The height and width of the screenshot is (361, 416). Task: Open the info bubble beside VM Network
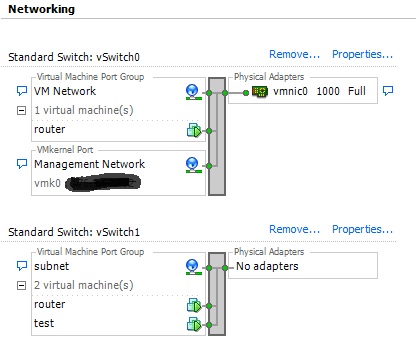click(22, 91)
